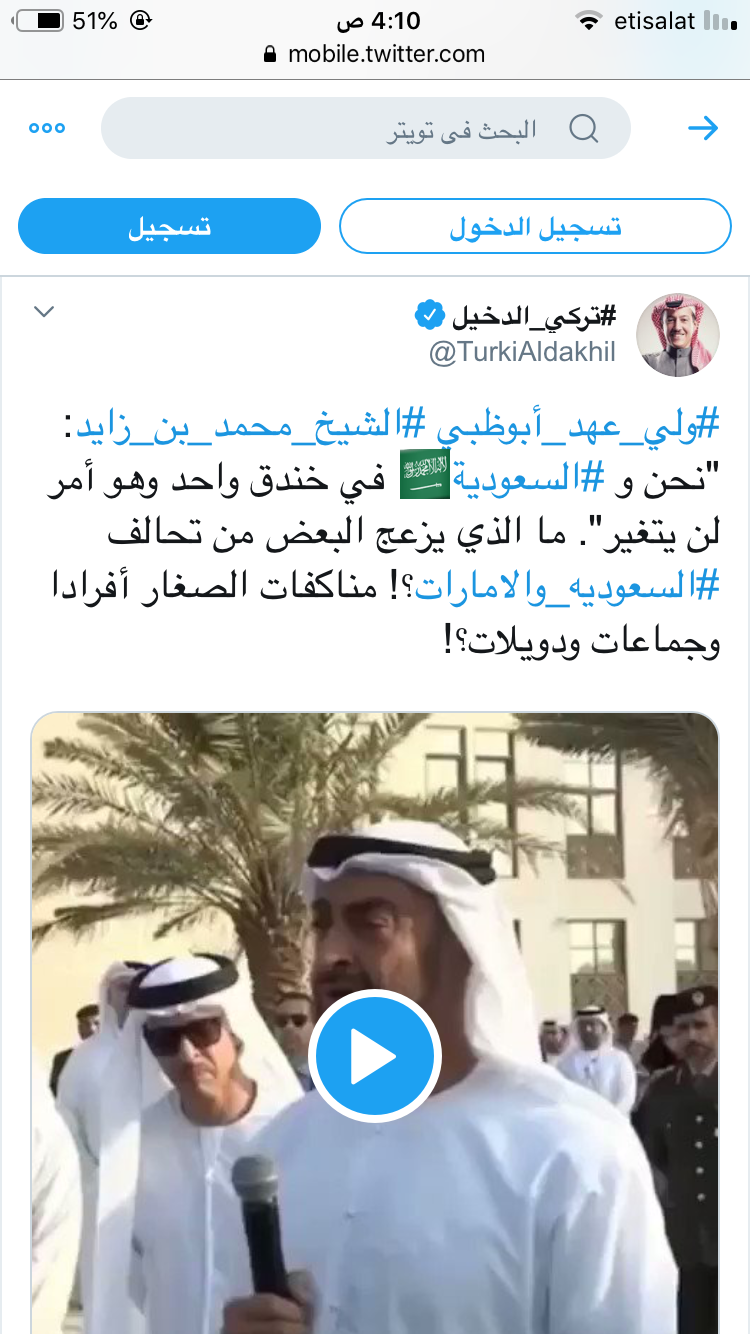The width and height of the screenshot is (750, 1334).
Task: Focus the البحث في تويتر search field
Action: 366,128
